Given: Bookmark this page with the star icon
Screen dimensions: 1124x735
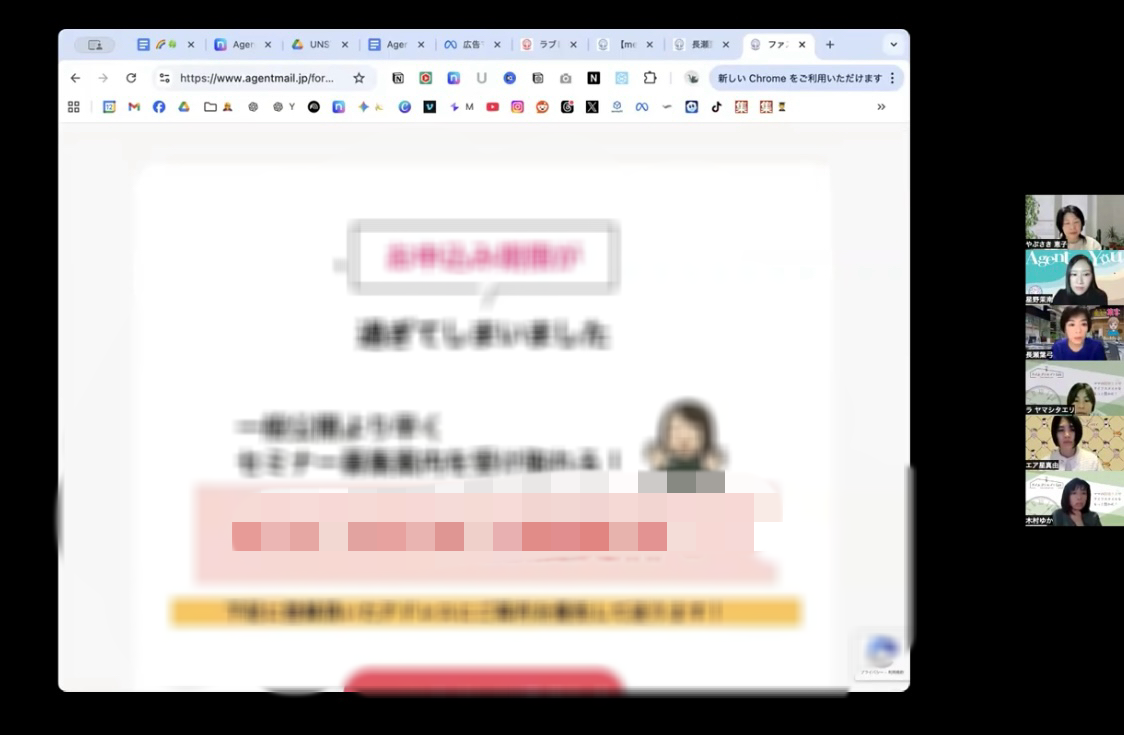Looking at the screenshot, I should coord(359,78).
